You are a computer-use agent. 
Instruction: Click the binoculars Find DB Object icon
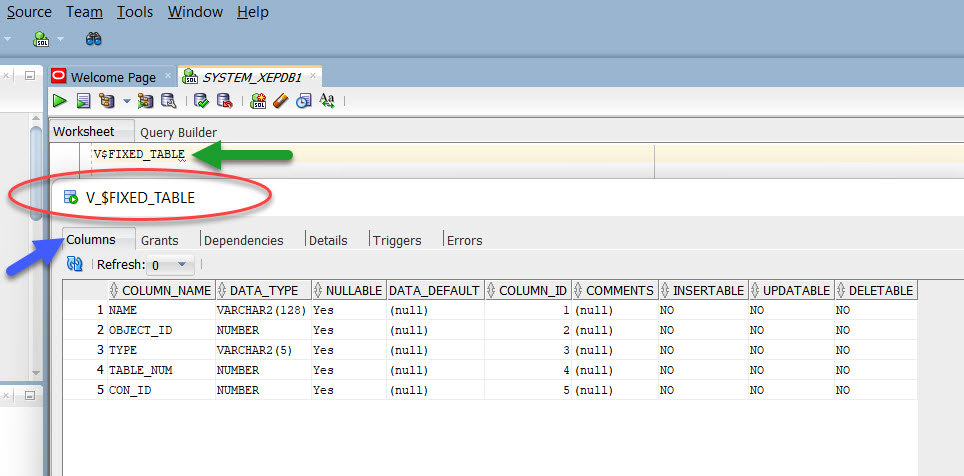coord(93,39)
